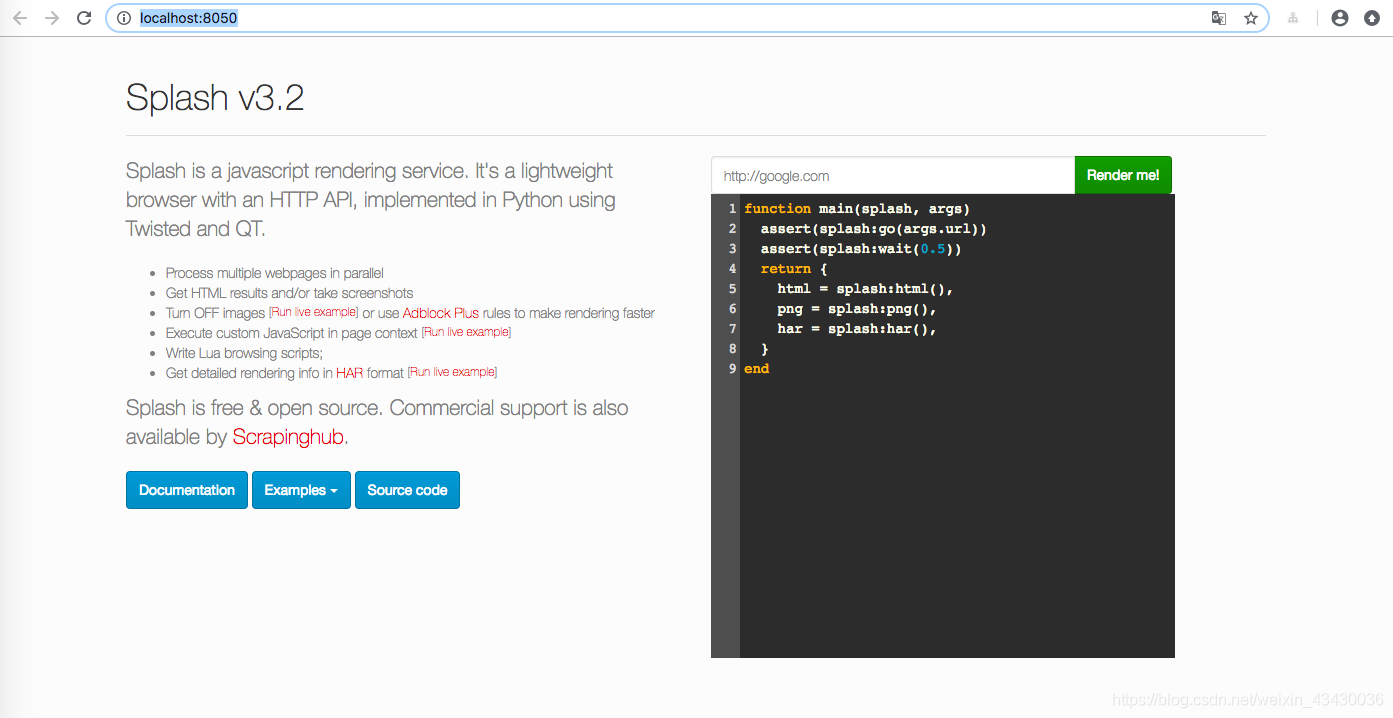Run live example for HAR rendering info
Image resolution: width=1393 pixels, height=718 pixels.
[x=452, y=372]
